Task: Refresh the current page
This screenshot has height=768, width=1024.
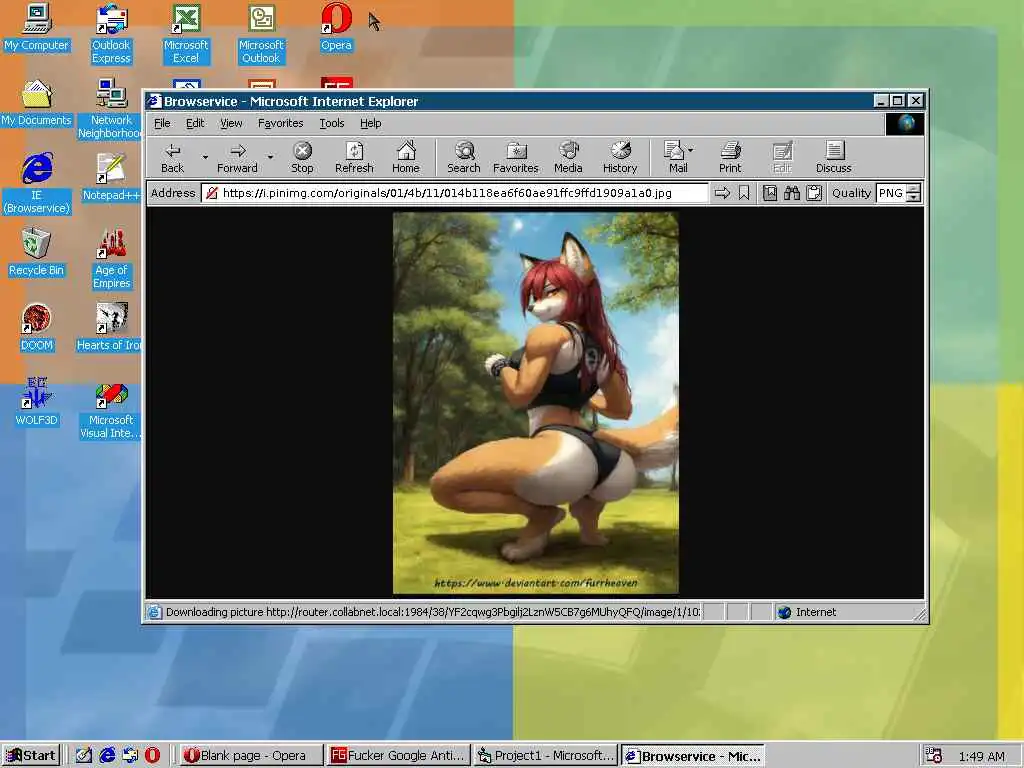Action: (354, 157)
